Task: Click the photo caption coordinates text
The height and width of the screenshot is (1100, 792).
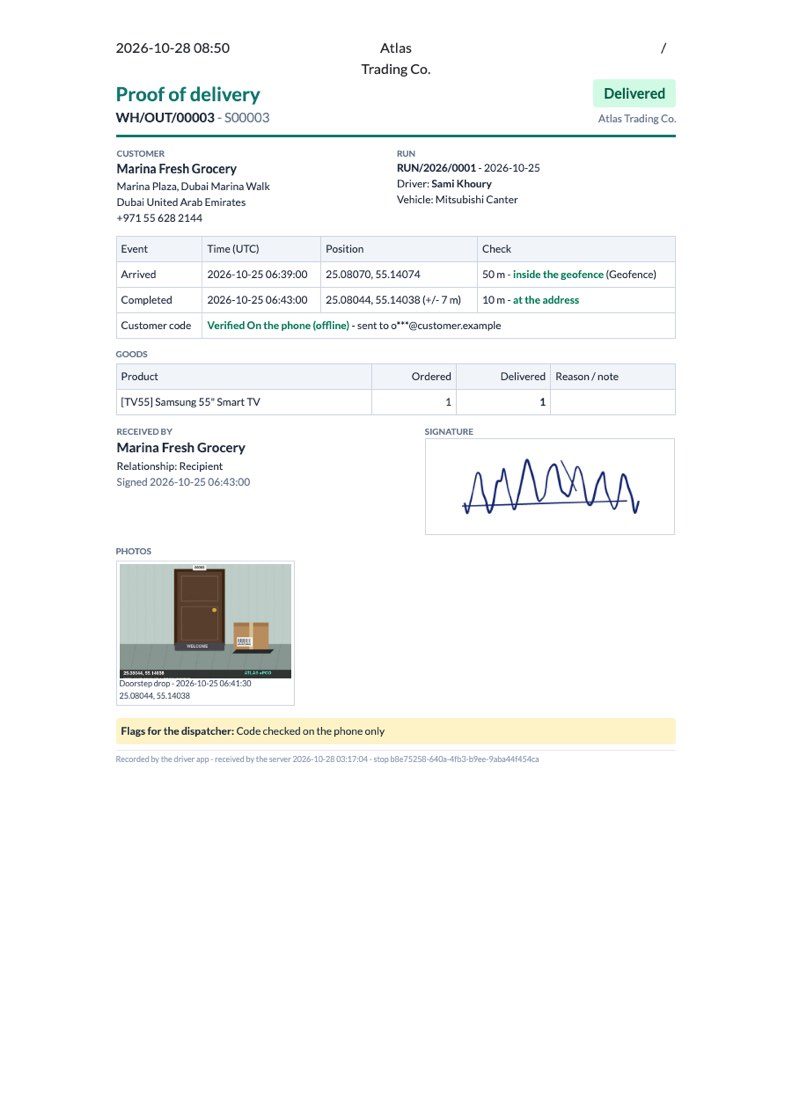Action: coord(154,696)
